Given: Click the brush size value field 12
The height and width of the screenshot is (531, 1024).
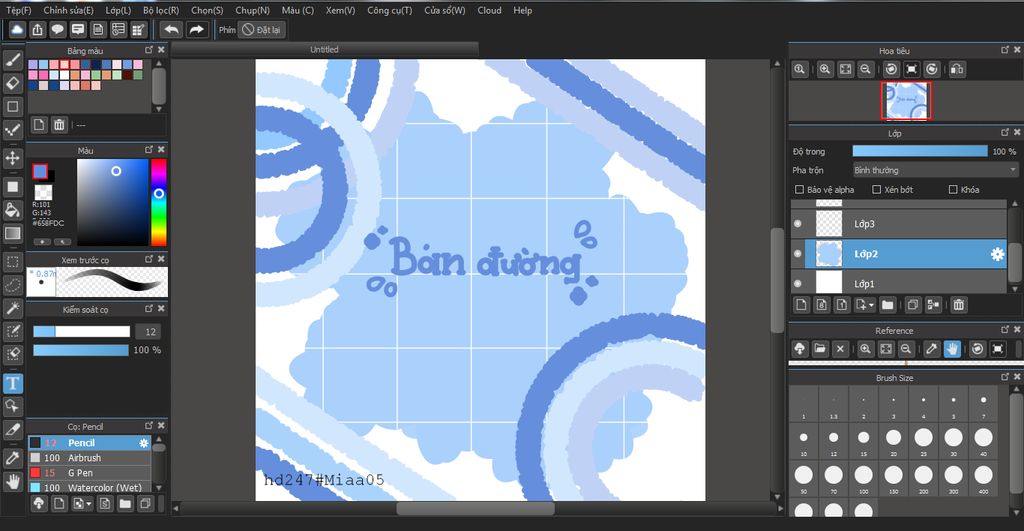Looking at the screenshot, I should click(x=150, y=332).
